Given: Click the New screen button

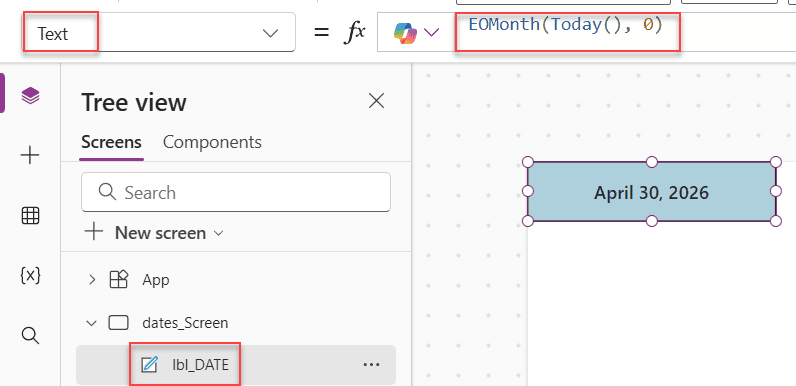Looking at the screenshot, I should tap(154, 233).
